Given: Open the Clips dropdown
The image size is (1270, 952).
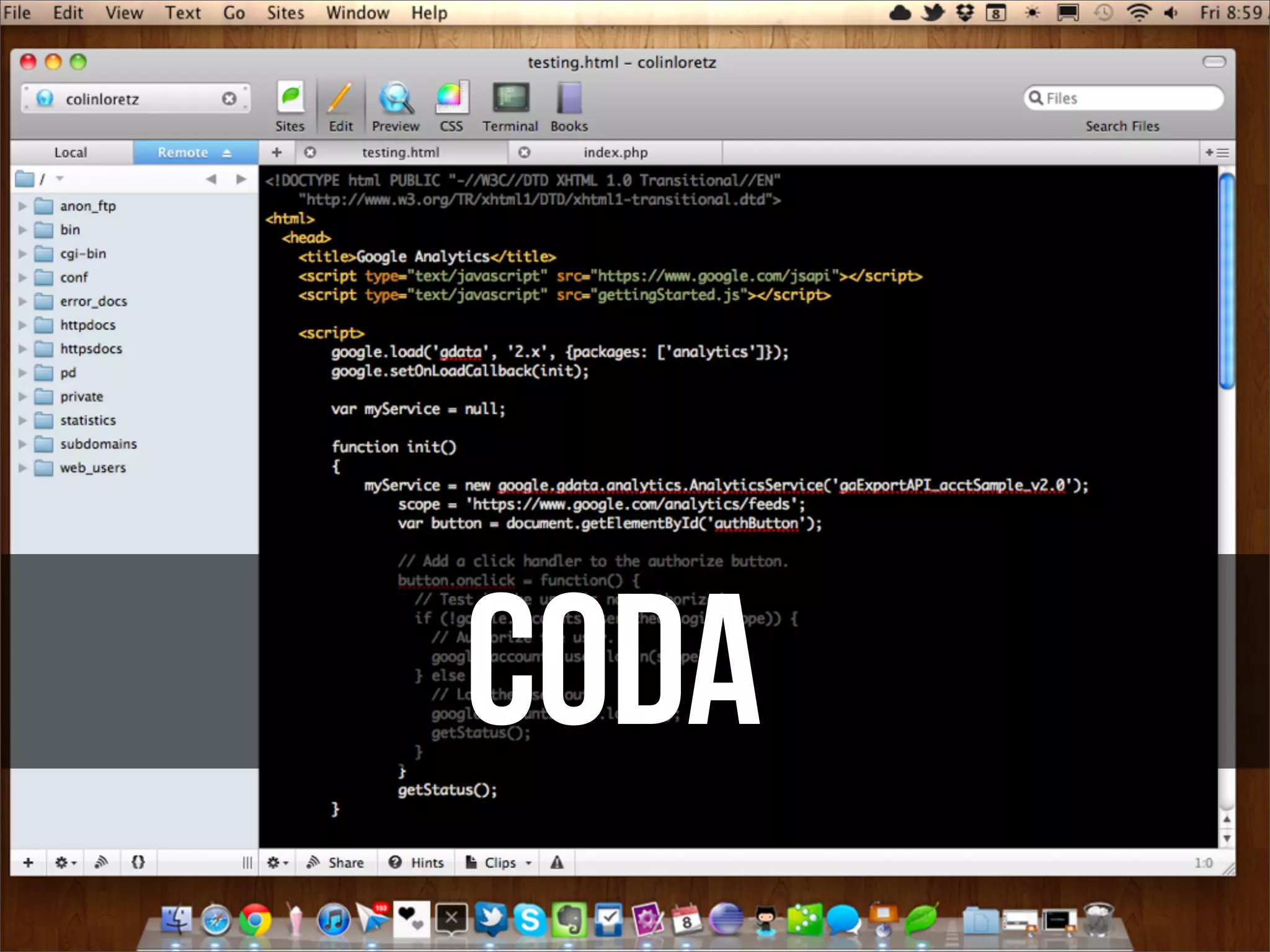Looking at the screenshot, I should [x=499, y=862].
